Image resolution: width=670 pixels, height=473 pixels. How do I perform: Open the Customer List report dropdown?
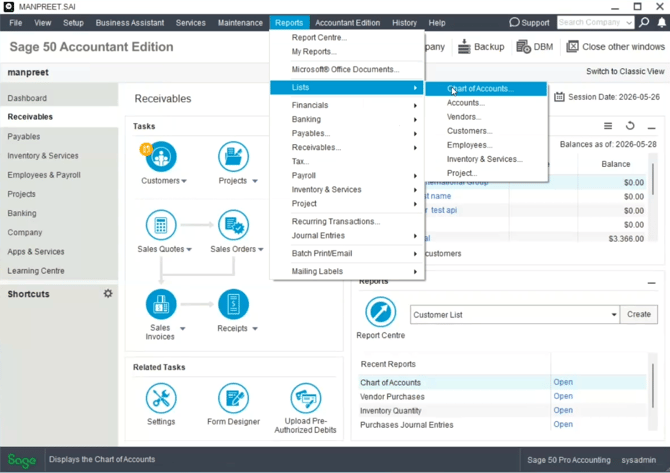614,314
